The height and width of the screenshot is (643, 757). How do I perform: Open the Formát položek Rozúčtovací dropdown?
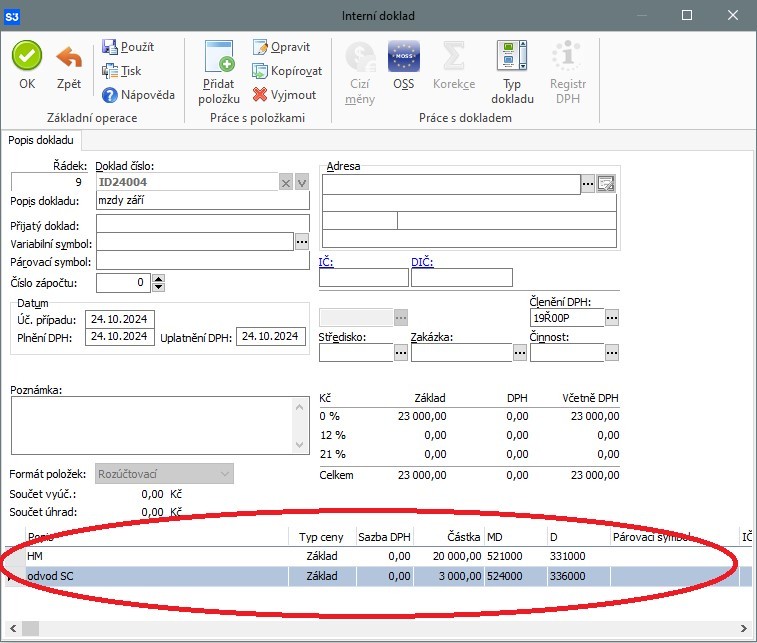point(164,474)
